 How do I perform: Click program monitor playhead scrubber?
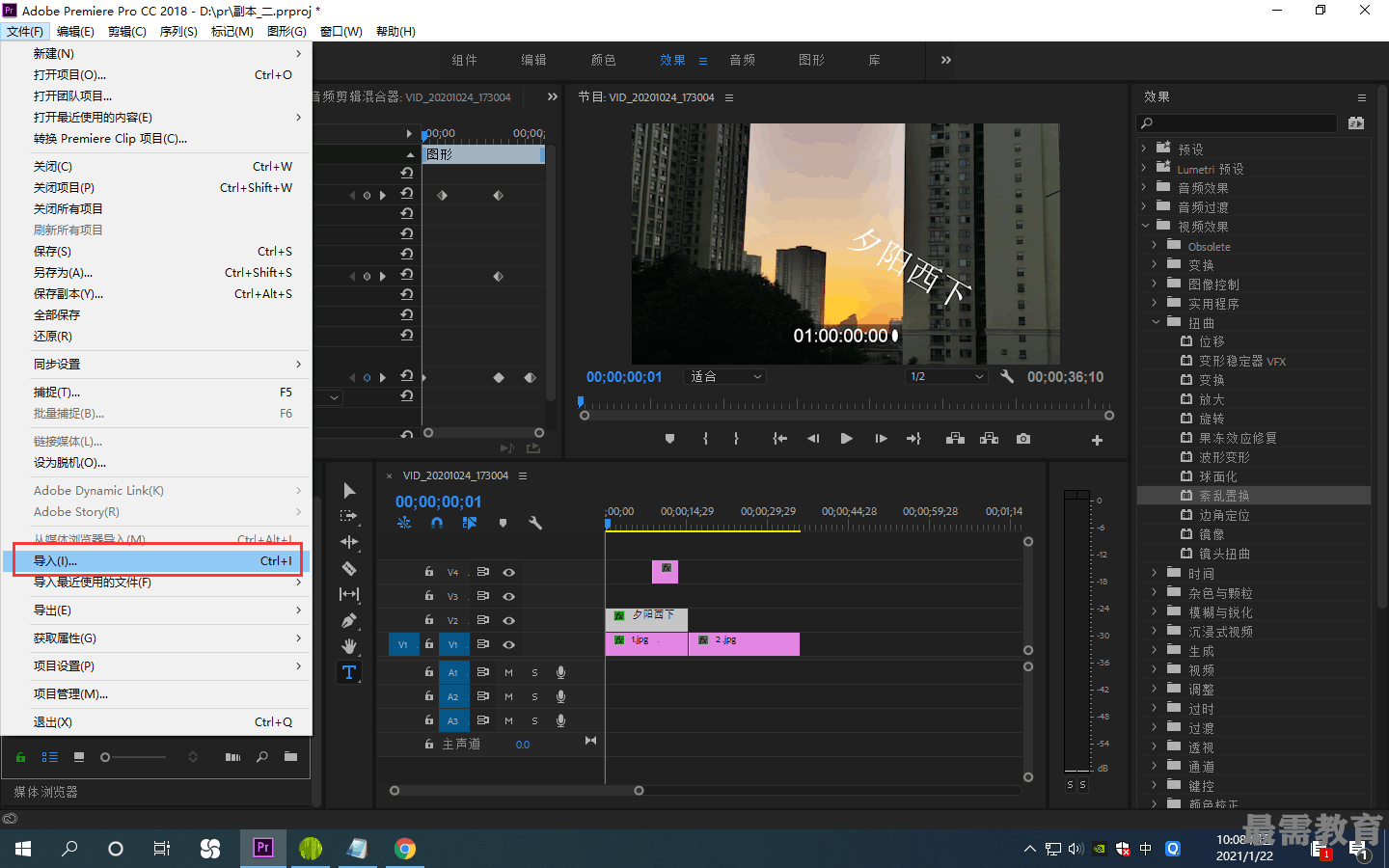click(x=581, y=401)
